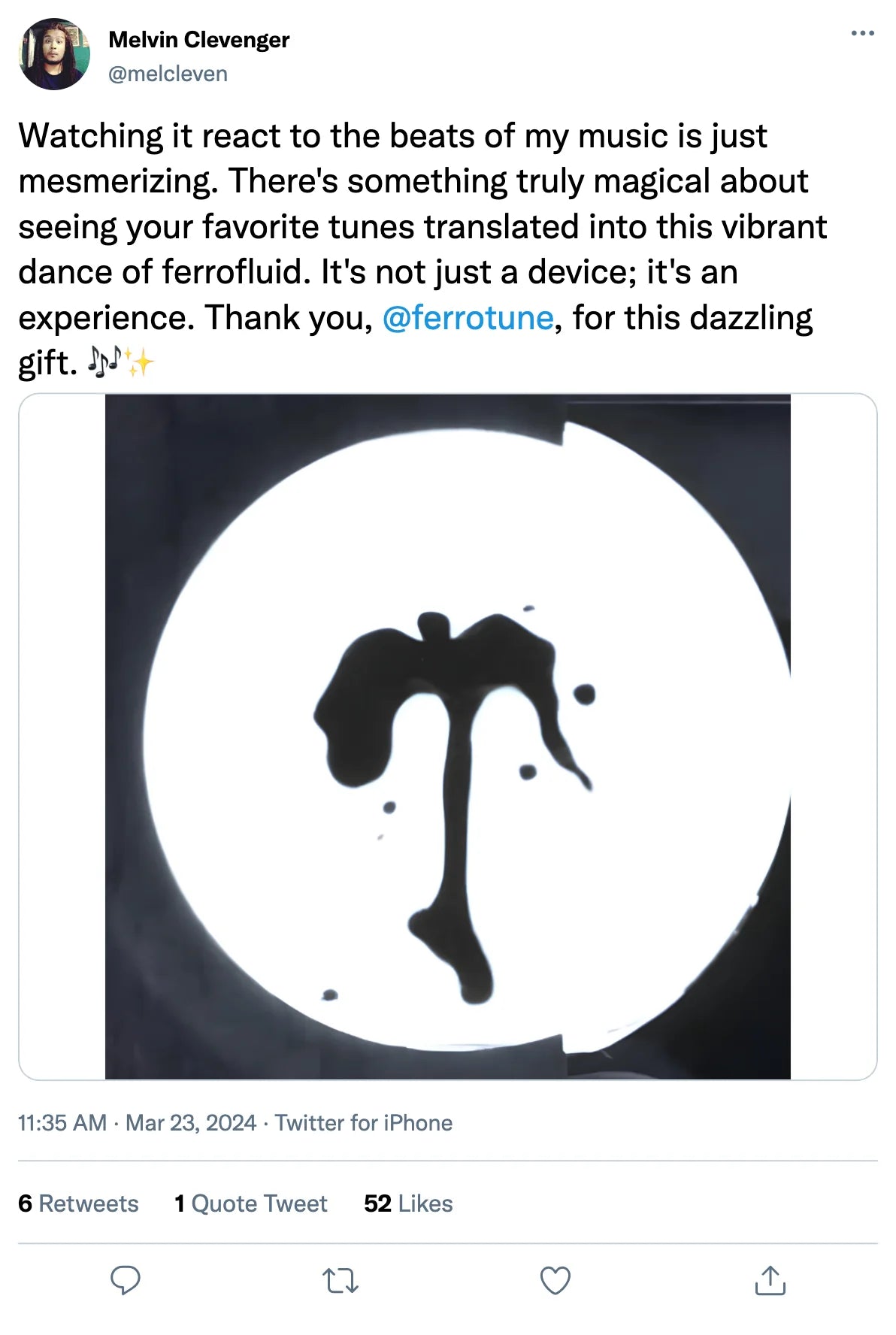The height and width of the screenshot is (1335, 896).
Task: Like the tweet with heart icon
Action: 555,1280
